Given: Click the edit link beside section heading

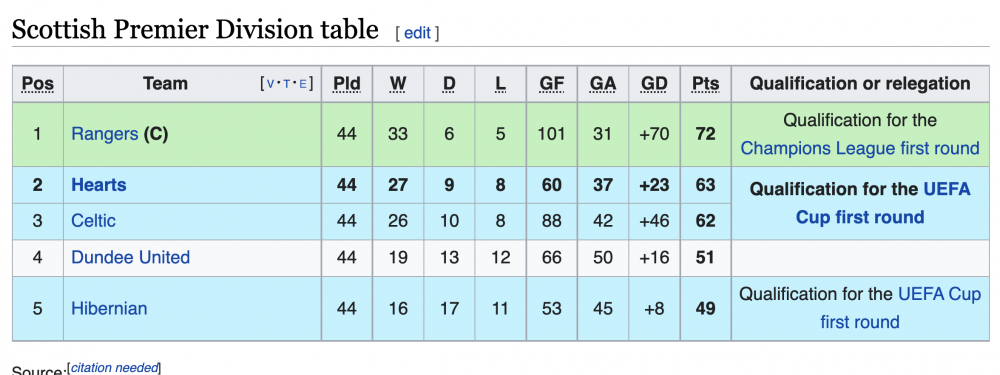Looking at the screenshot, I should pos(417,33).
